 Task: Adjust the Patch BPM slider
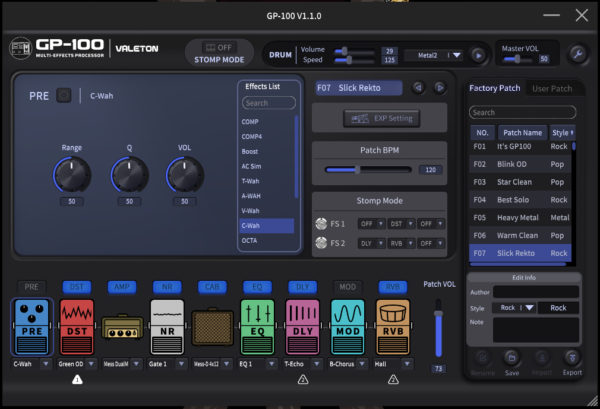(x=368, y=169)
